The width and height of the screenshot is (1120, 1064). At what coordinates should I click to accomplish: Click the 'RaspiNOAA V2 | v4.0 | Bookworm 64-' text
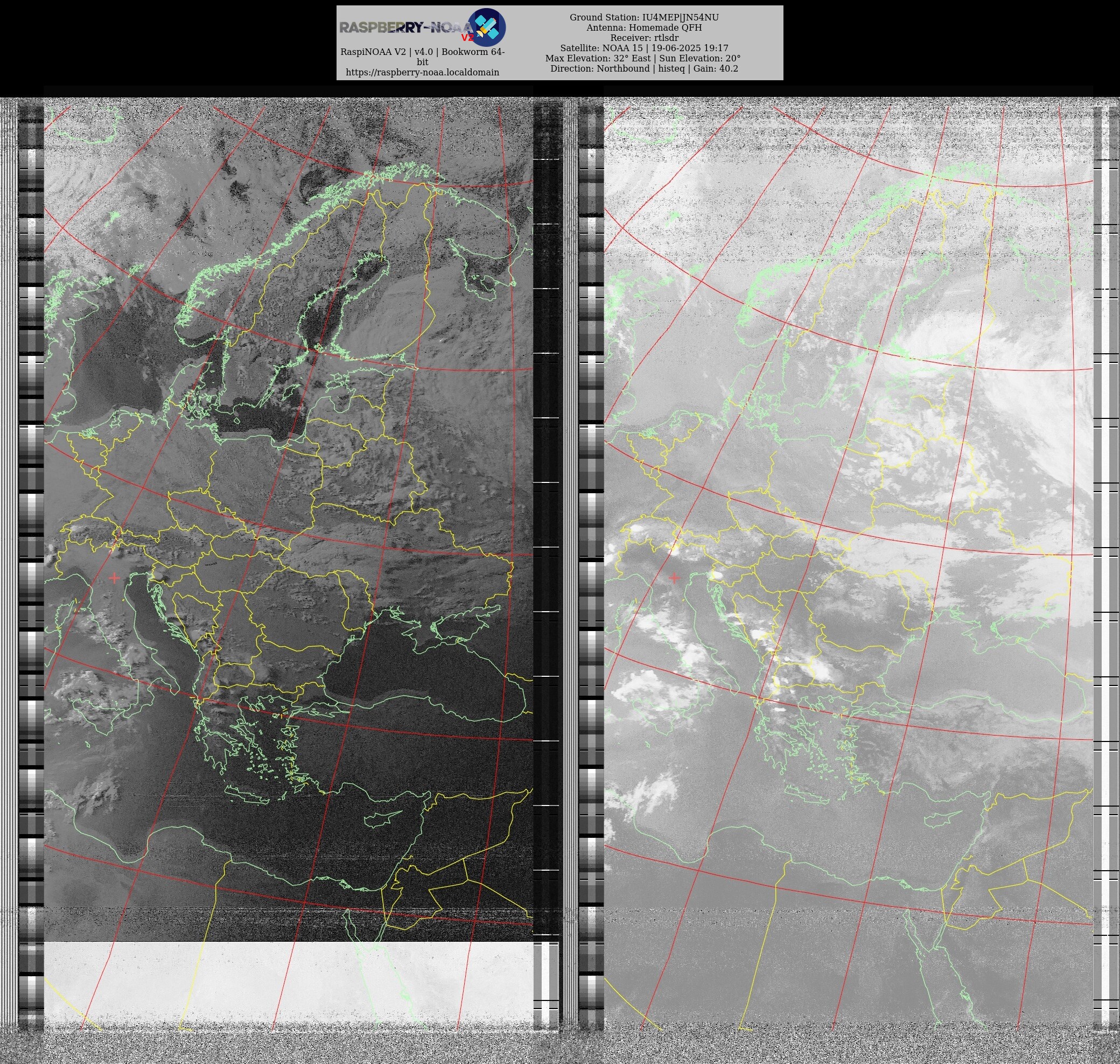[423, 52]
